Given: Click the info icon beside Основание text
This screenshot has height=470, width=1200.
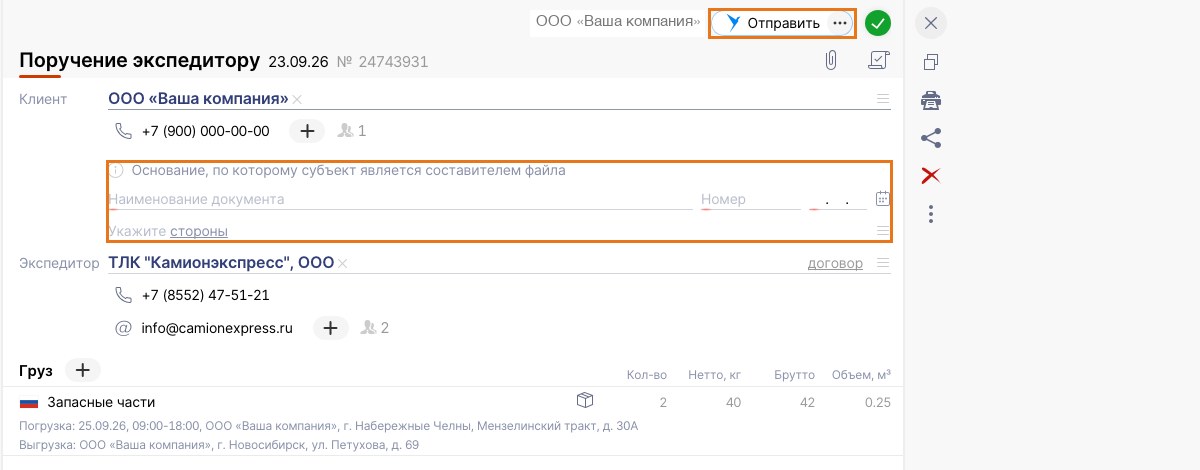Looking at the screenshot, I should pos(116,171).
